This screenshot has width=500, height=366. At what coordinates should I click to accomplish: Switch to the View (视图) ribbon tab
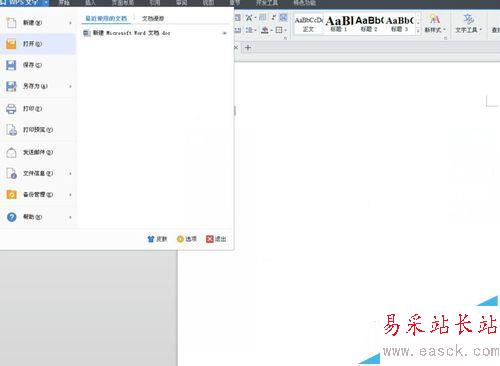[208, 3]
